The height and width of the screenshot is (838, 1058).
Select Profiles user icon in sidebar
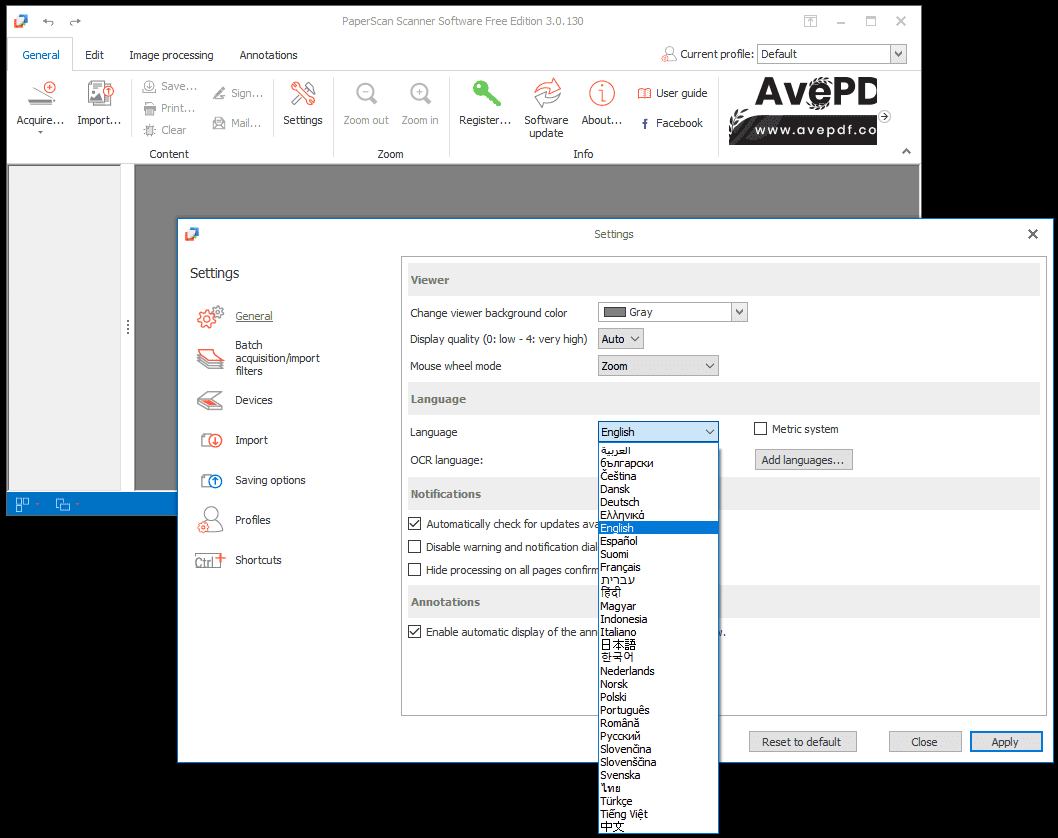click(x=210, y=520)
